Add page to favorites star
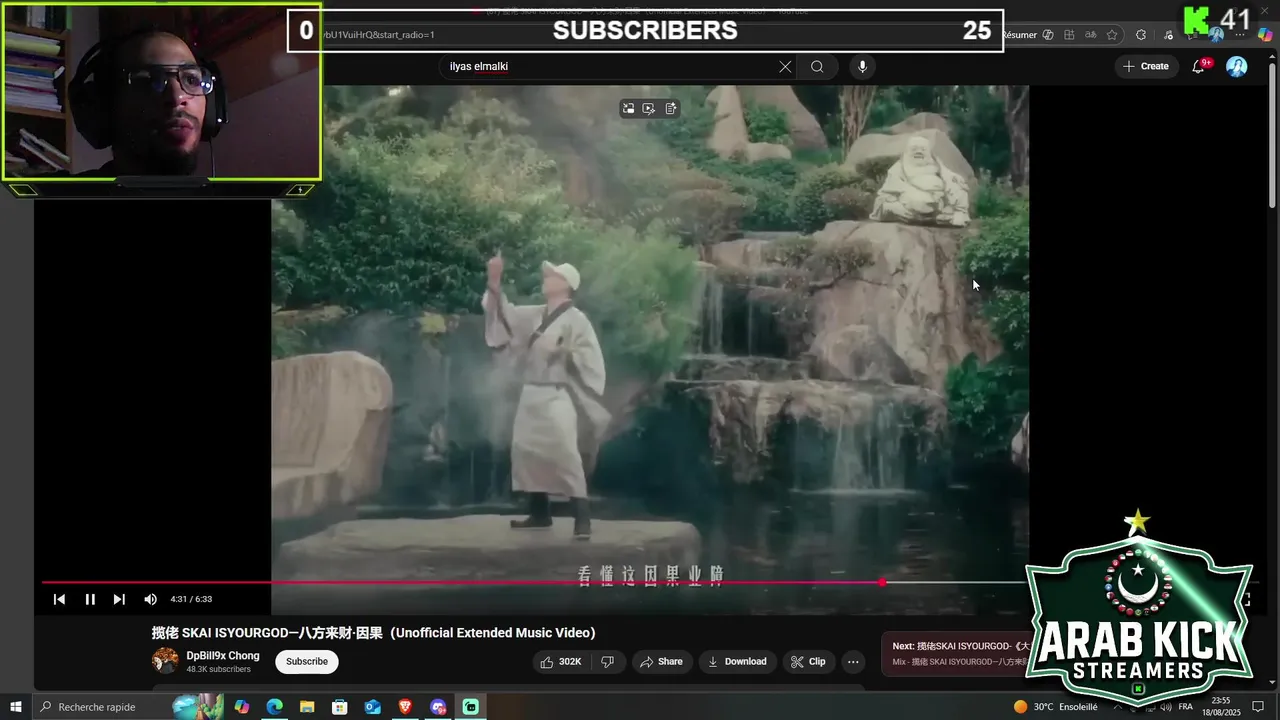The height and width of the screenshot is (720, 1280). coord(1112,34)
